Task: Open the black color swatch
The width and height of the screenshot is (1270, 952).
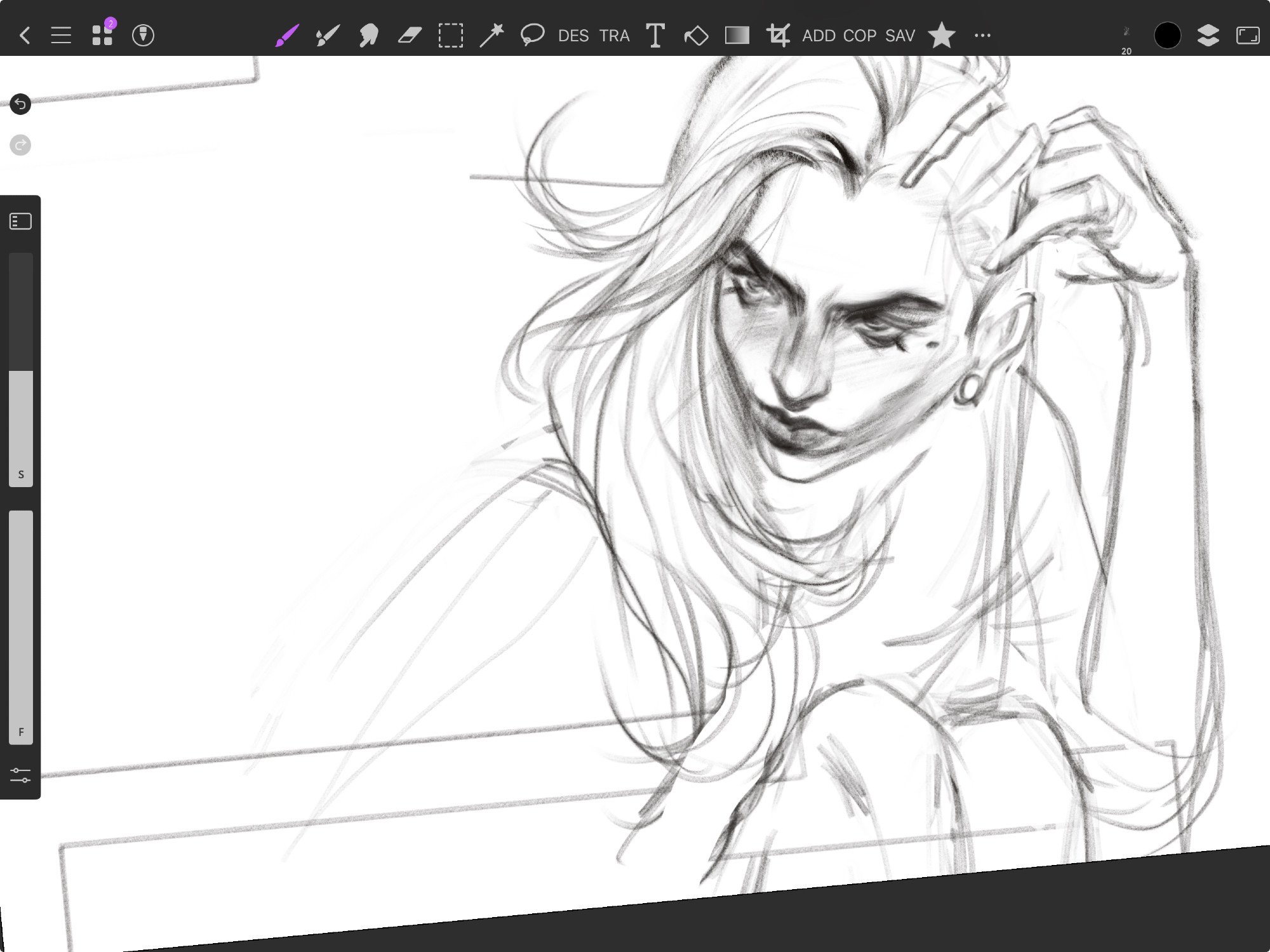Action: (x=1167, y=35)
